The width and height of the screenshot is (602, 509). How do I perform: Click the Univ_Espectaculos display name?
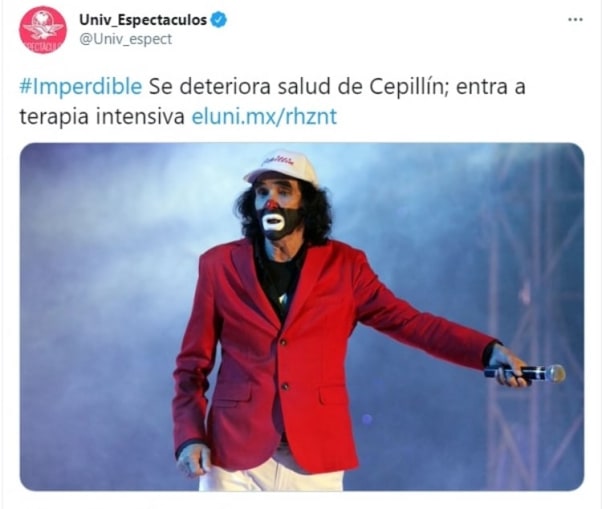[143, 20]
